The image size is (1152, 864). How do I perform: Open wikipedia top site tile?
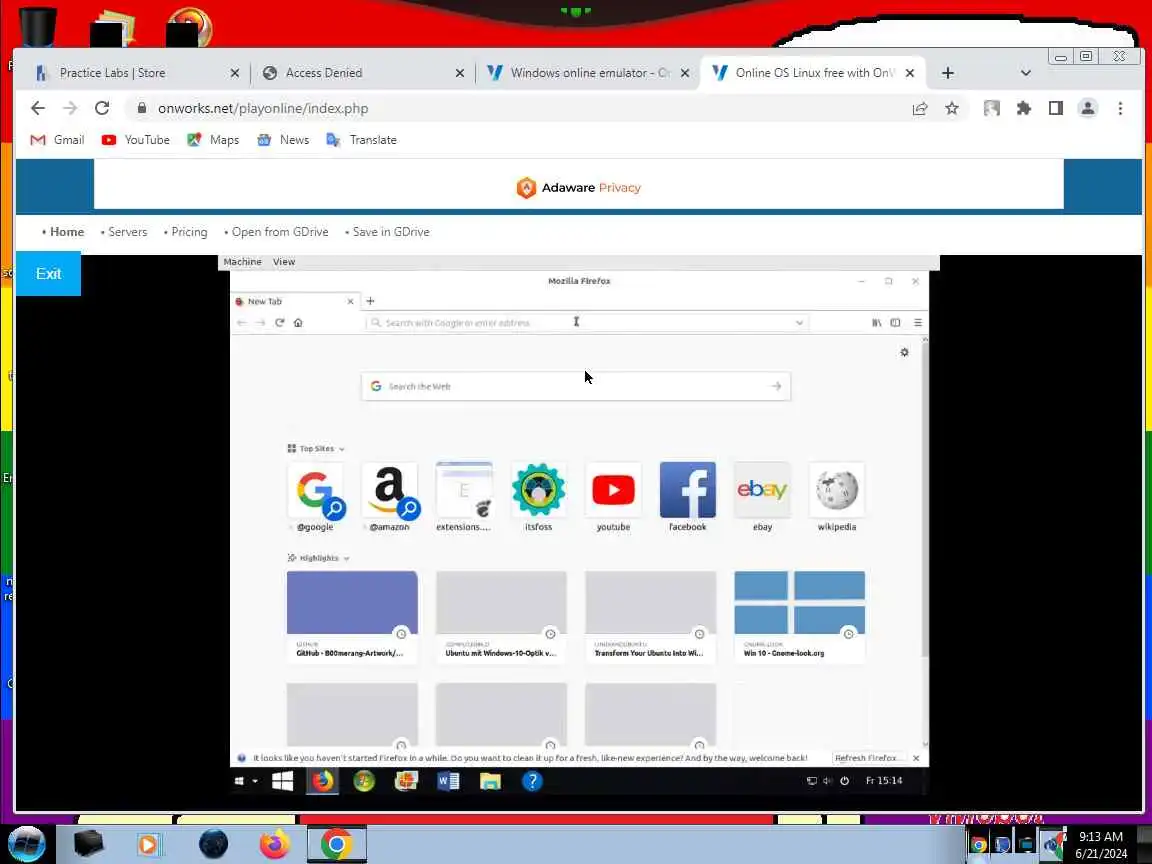837,497
